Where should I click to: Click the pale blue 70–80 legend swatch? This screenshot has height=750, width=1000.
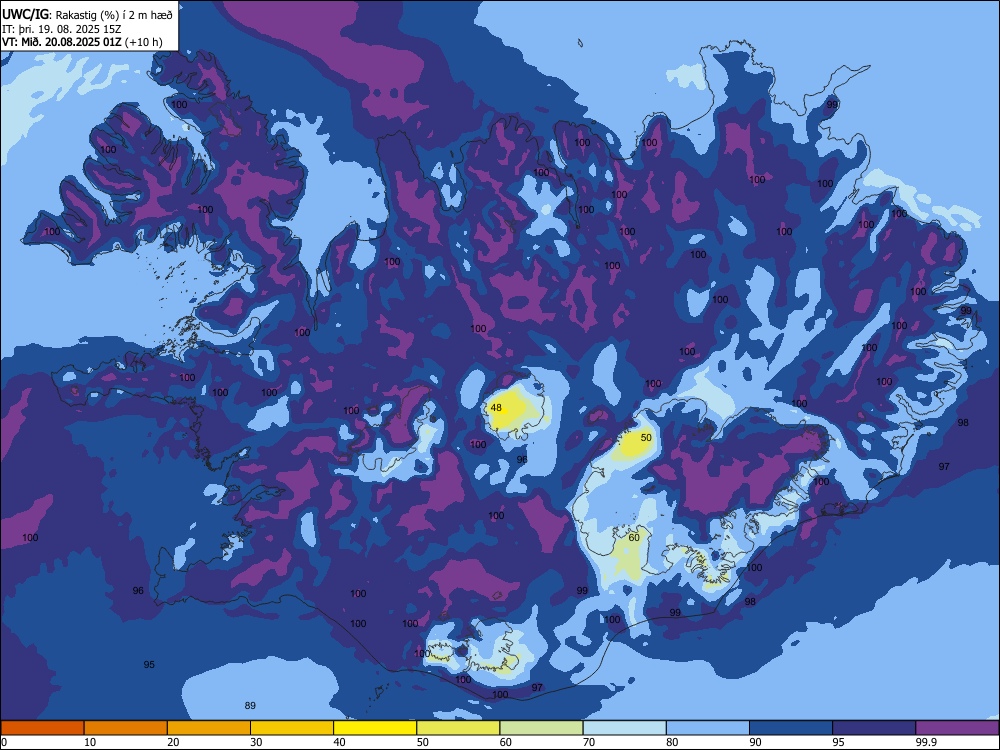(x=624, y=728)
